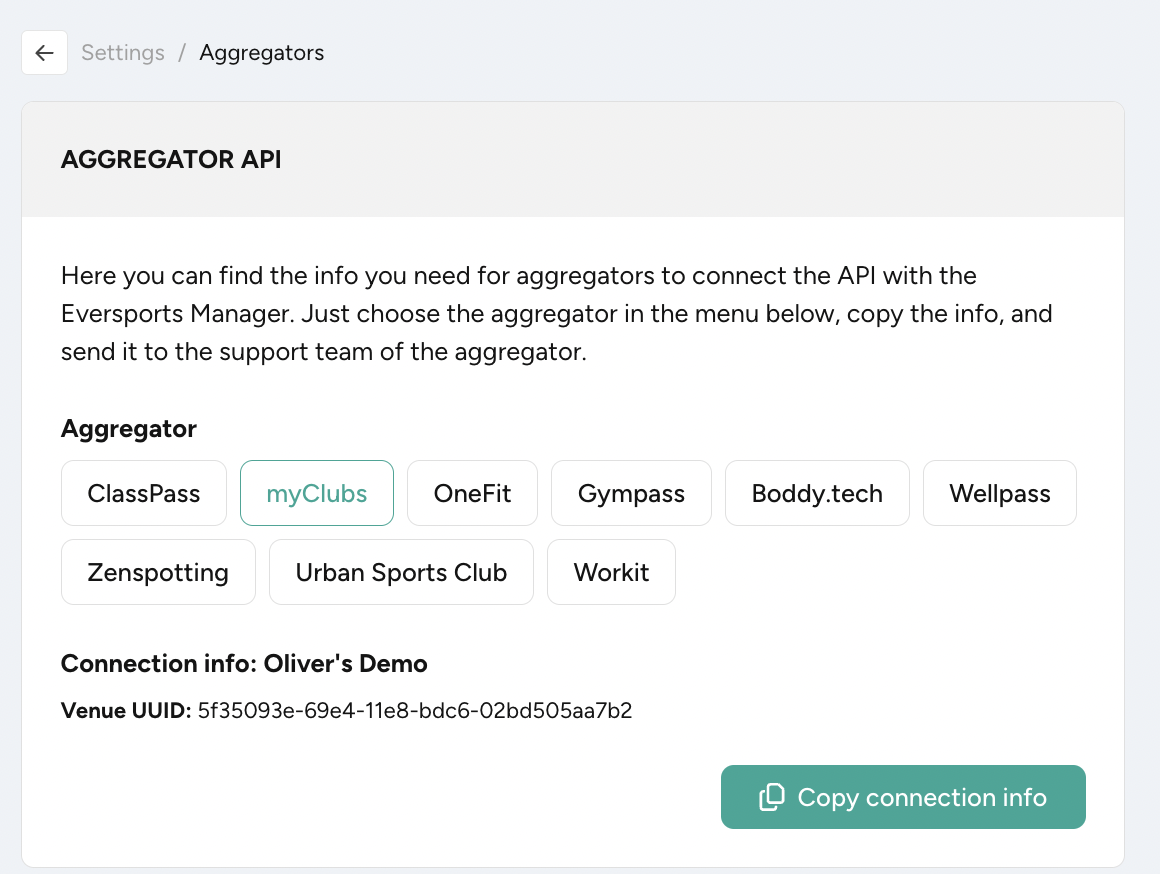Click the Connection info: Oliver's Demo heading

click(244, 663)
